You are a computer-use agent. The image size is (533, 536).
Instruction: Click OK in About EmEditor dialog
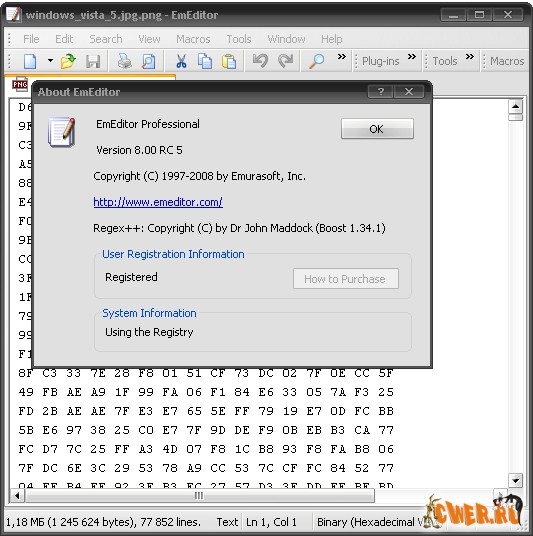click(x=377, y=129)
